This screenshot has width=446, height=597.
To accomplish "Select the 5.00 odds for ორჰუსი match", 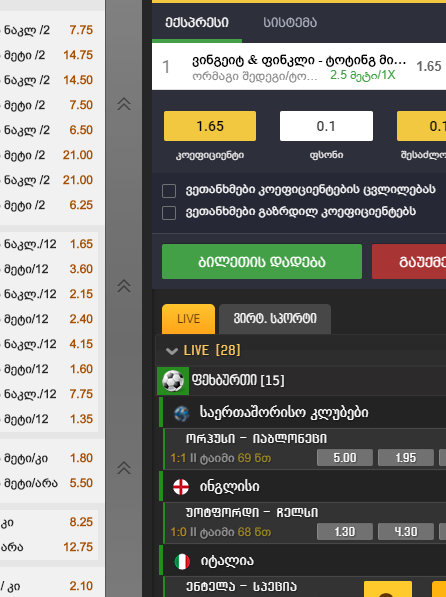I will click(345, 458).
